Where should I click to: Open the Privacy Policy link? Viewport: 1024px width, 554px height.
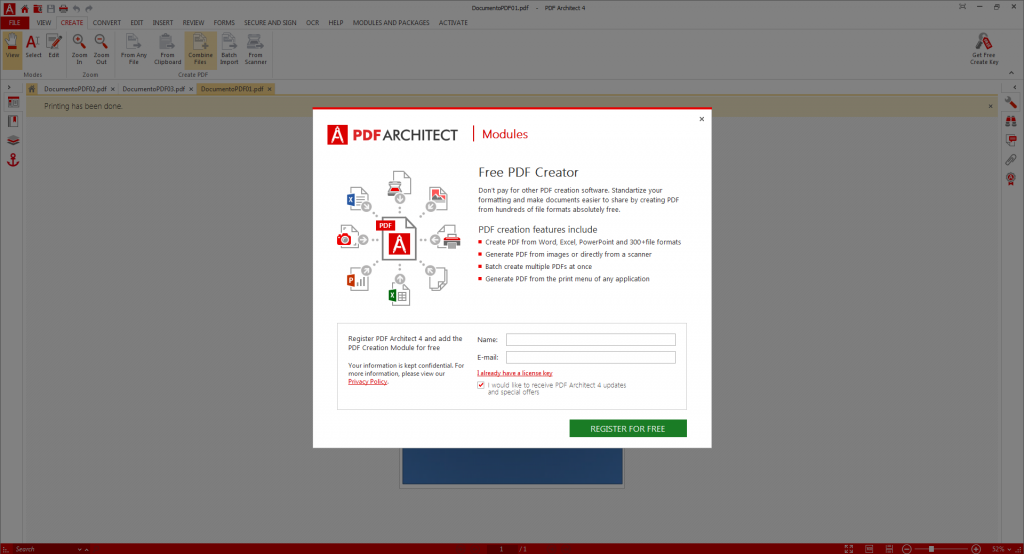point(368,382)
